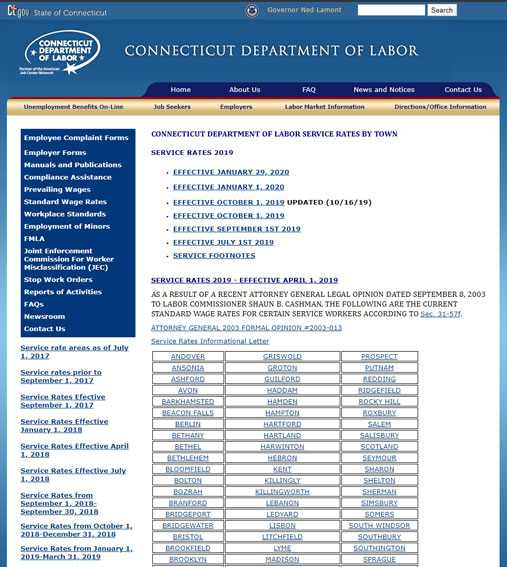Open the BEACON FALLS town link
This screenshot has width=507, height=567.
tap(188, 413)
